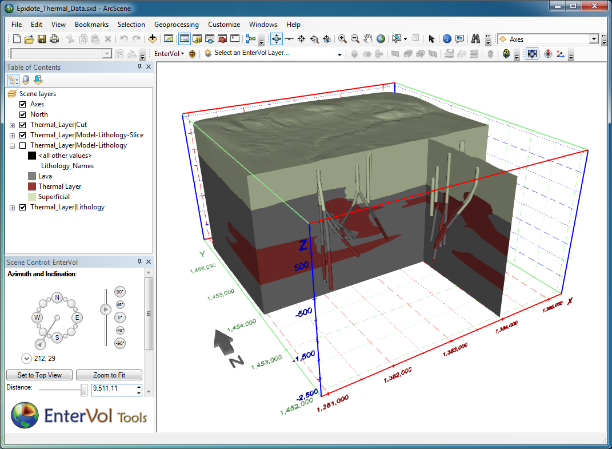Open the Find binoculars tool

tap(475, 39)
